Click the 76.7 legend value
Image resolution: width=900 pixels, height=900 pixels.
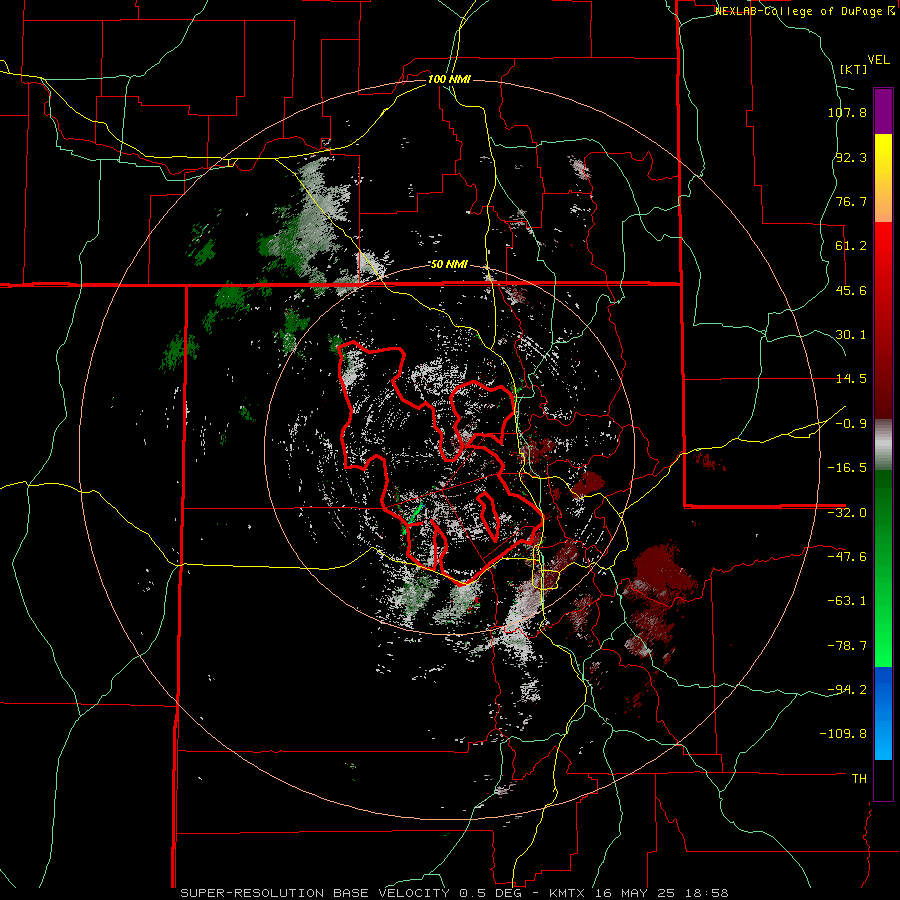point(851,201)
